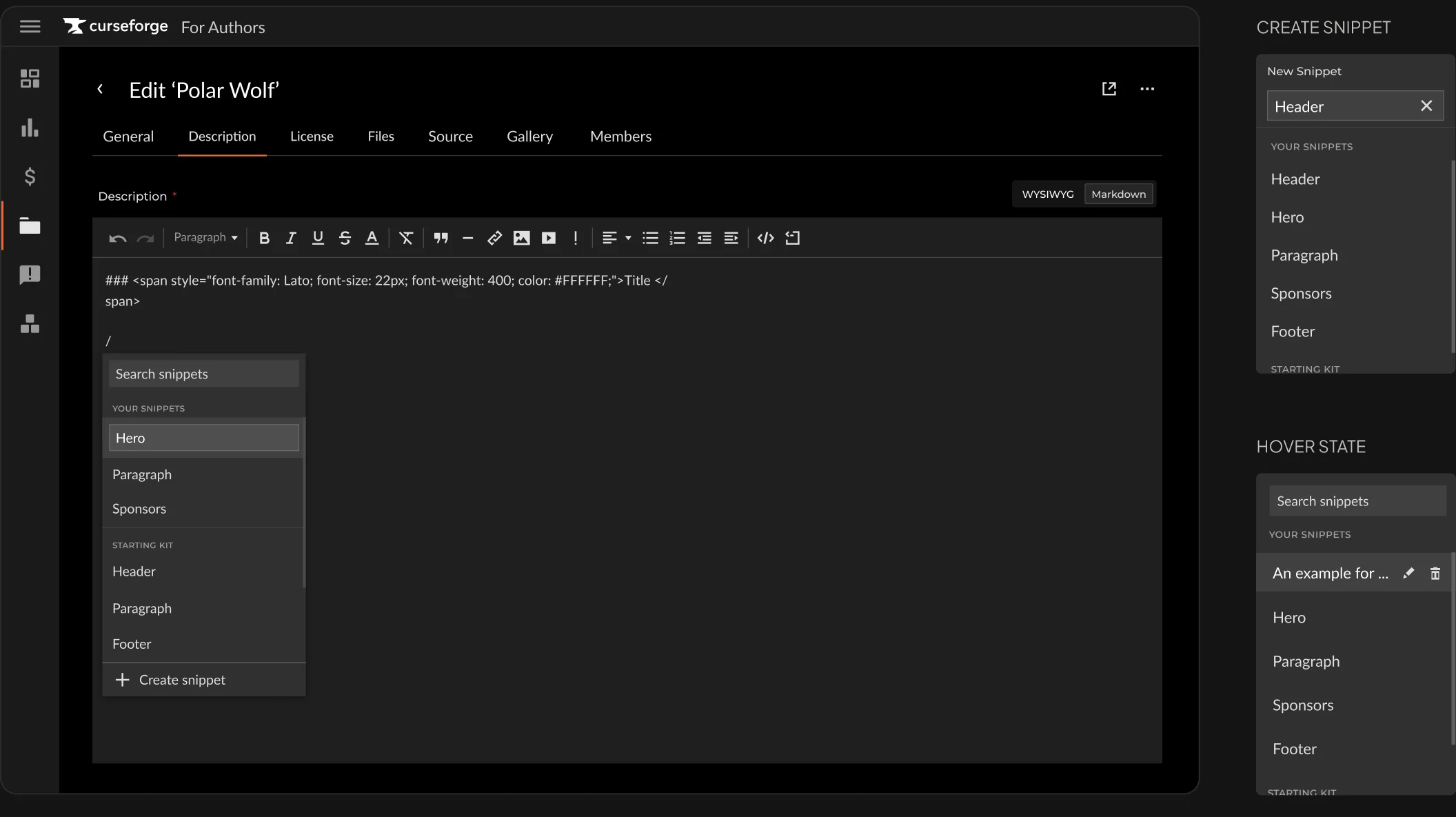This screenshot has height=817, width=1456.
Task: Choose Sponsors in Create Snippet list
Action: tap(1353, 293)
